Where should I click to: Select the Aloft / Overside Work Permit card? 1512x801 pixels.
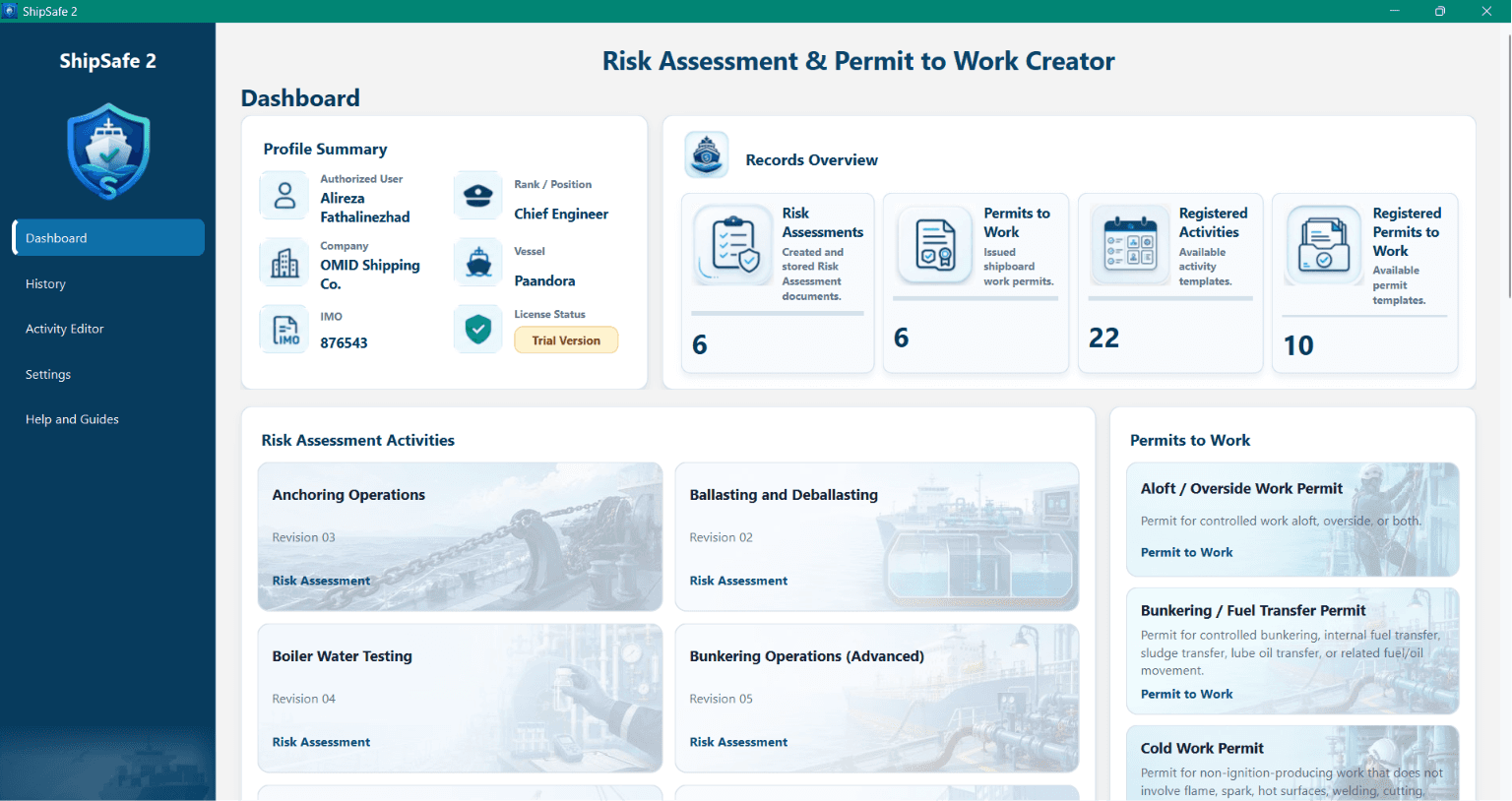pyautogui.click(x=1292, y=520)
